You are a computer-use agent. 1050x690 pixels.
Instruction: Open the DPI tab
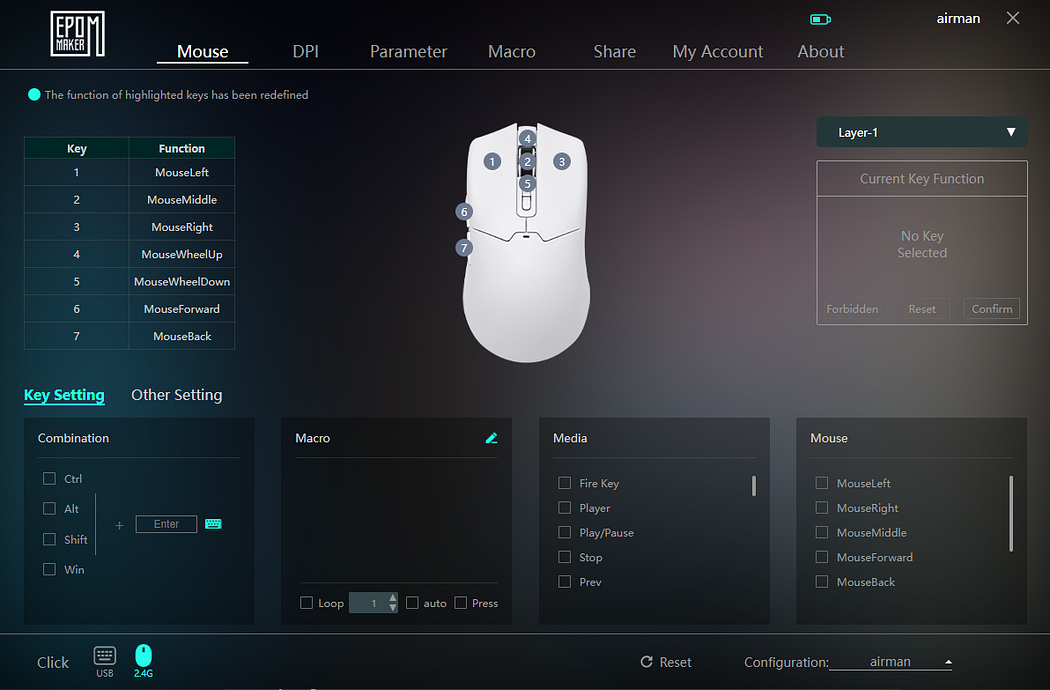tap(305, 52)
